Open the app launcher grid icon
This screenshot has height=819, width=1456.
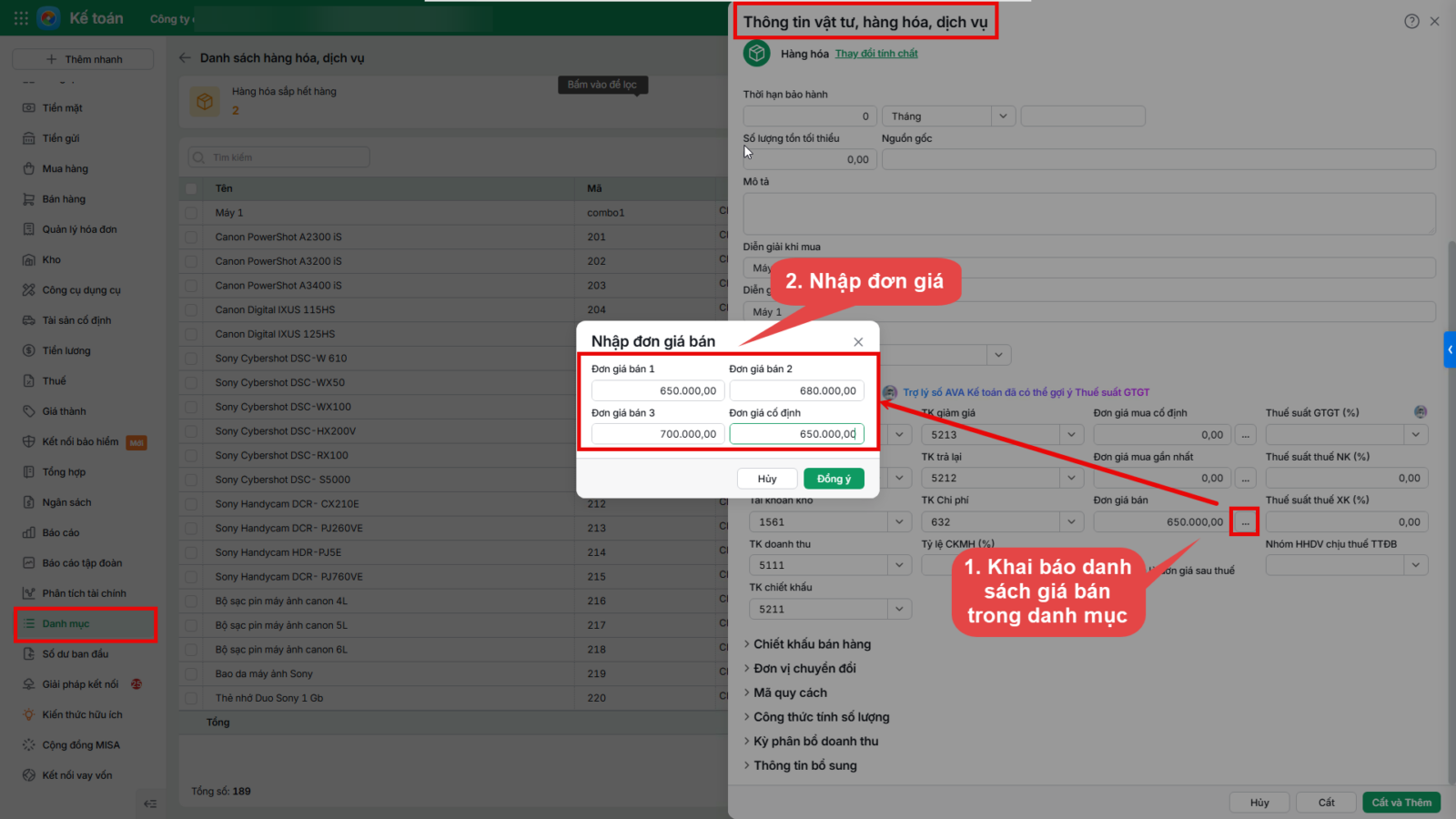(x=21, y=18)
